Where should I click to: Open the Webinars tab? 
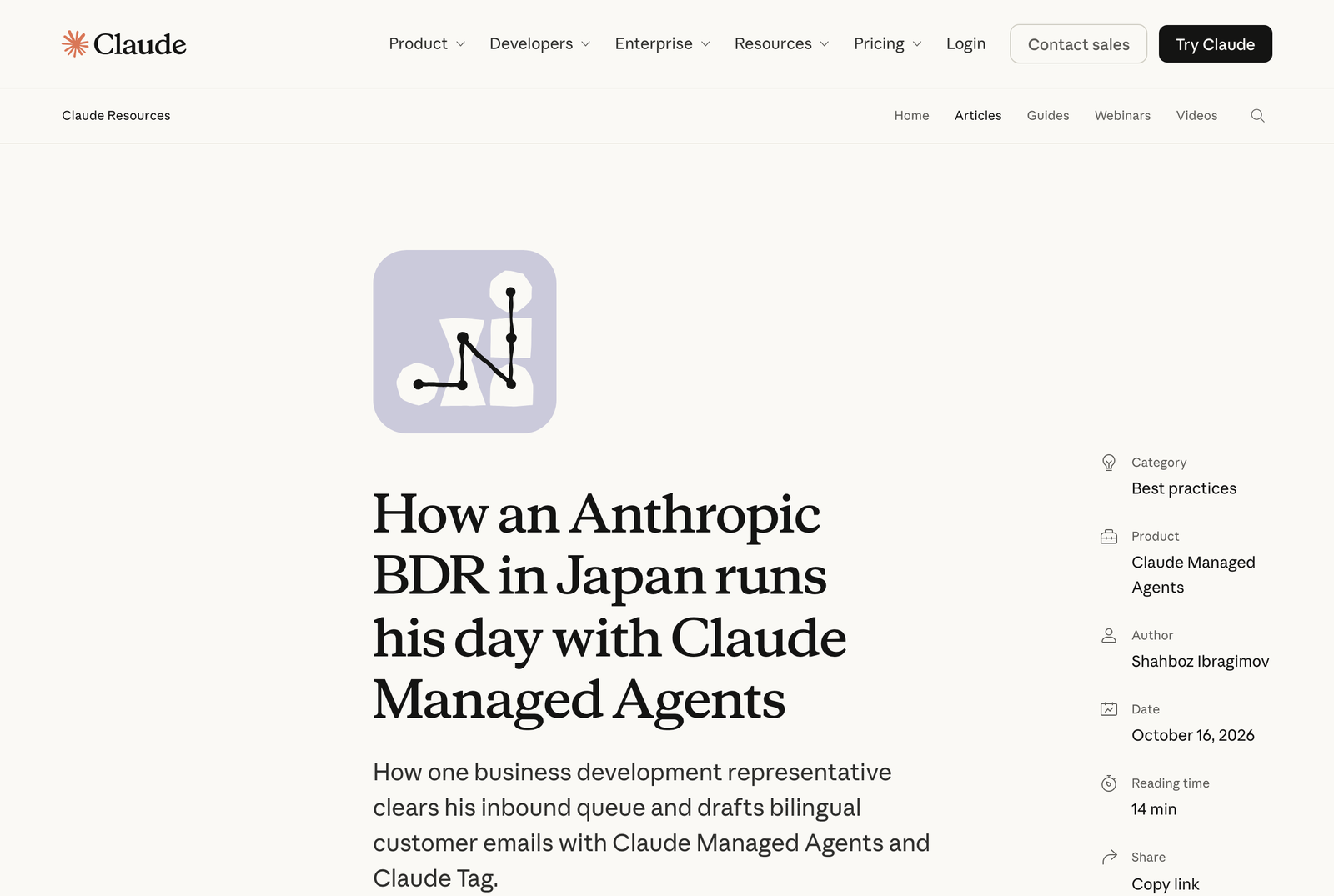point(1122,116)
